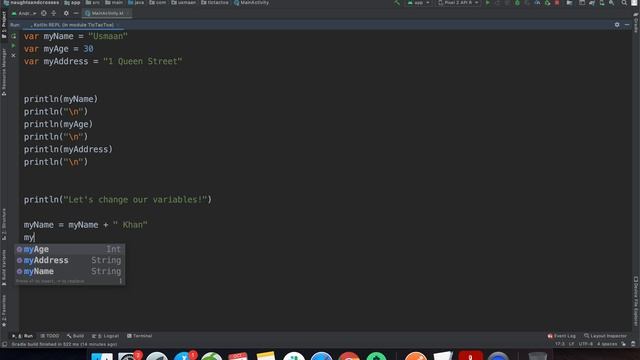The image size is (640, 360).
Task: Open Resource Manager from the left strip
Action: [4, 72]
